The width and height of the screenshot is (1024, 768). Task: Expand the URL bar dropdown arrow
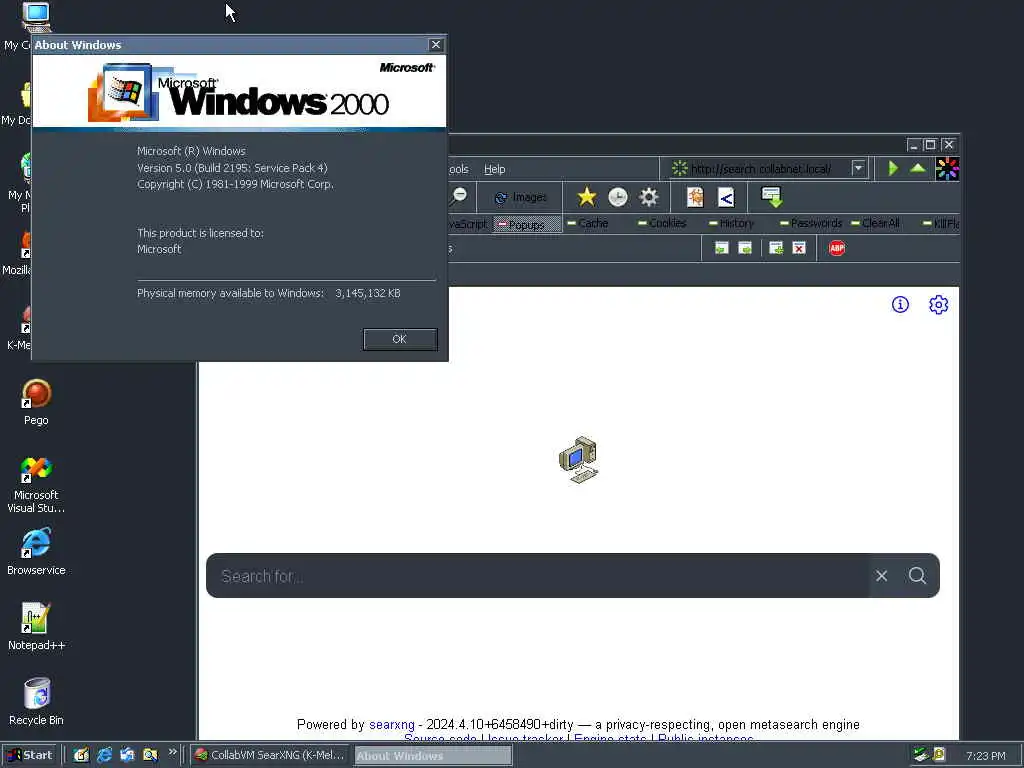pyautogui.click(x=858, y=168)
